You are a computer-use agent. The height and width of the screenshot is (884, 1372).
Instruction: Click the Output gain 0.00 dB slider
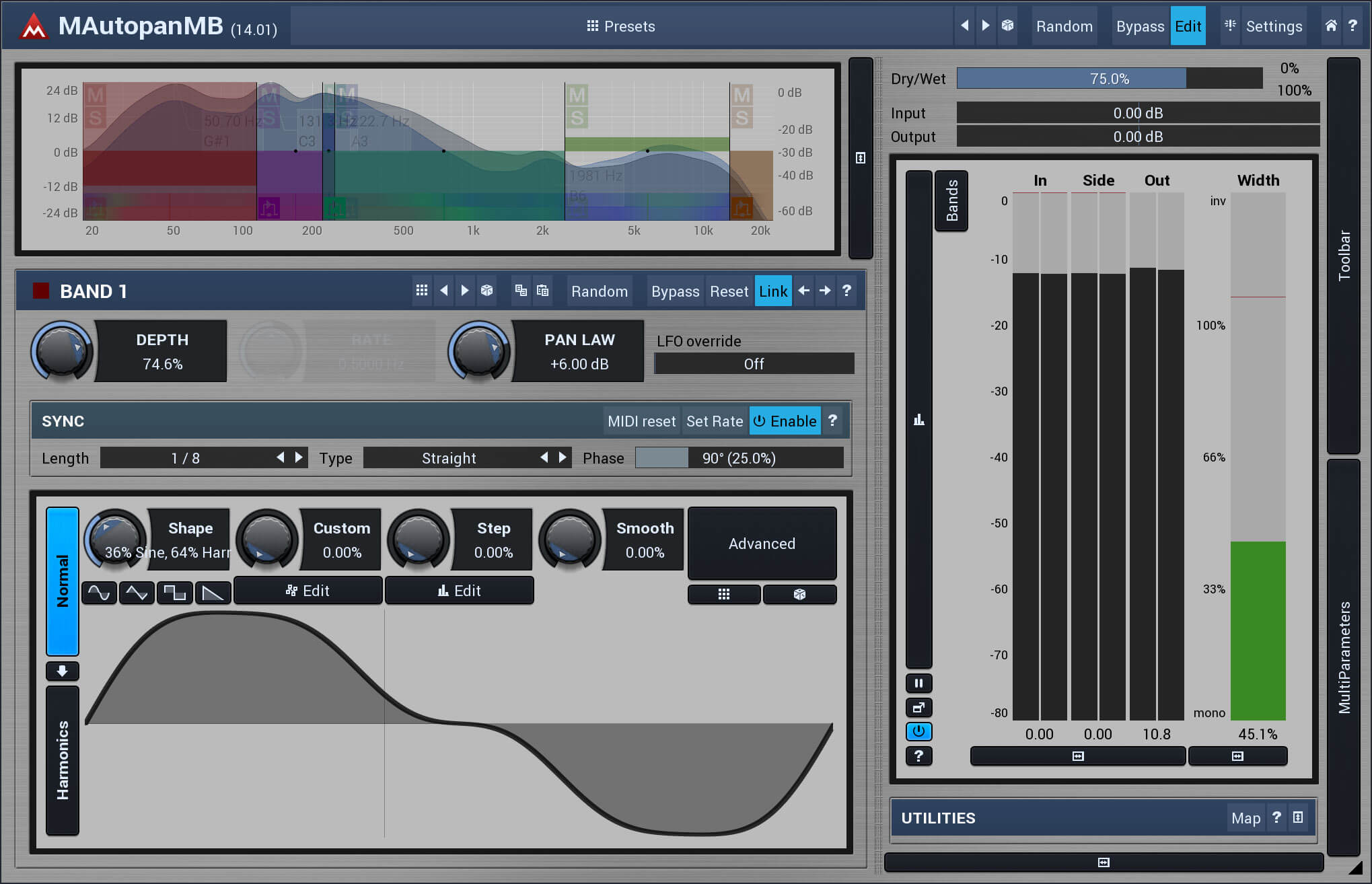coord(1138,137)
